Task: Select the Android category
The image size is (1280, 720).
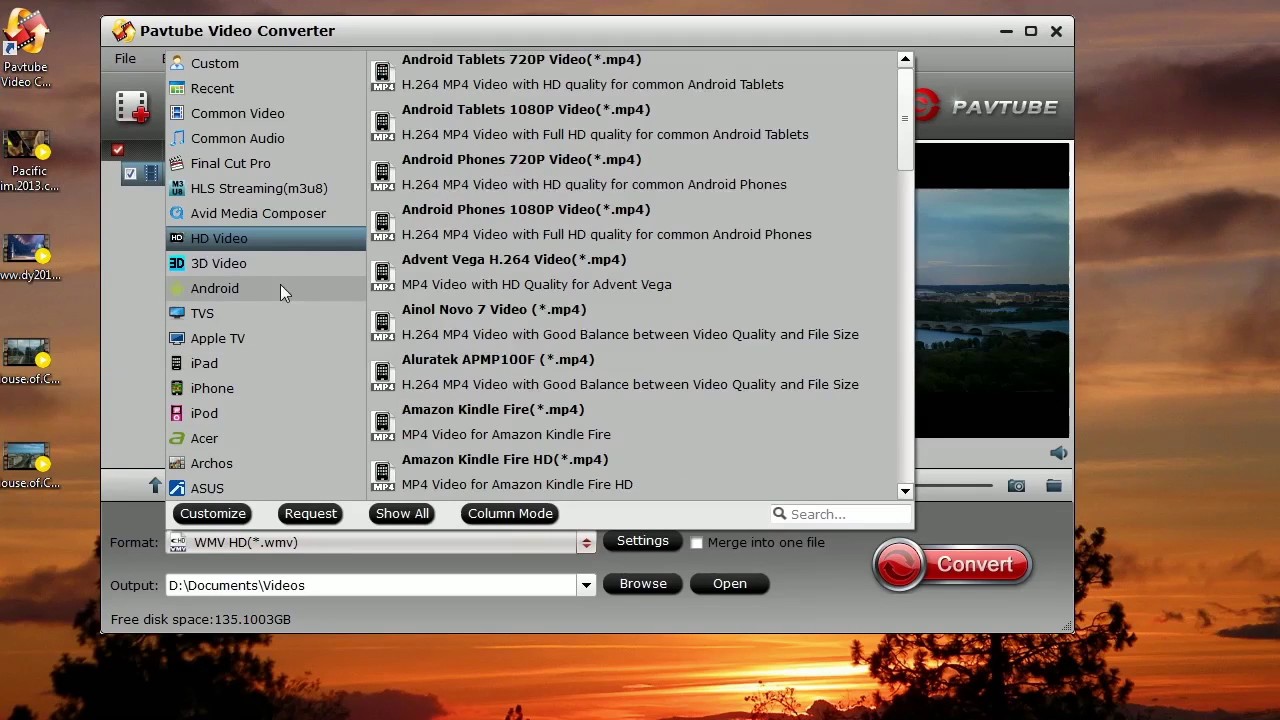Action: [266, 288]
